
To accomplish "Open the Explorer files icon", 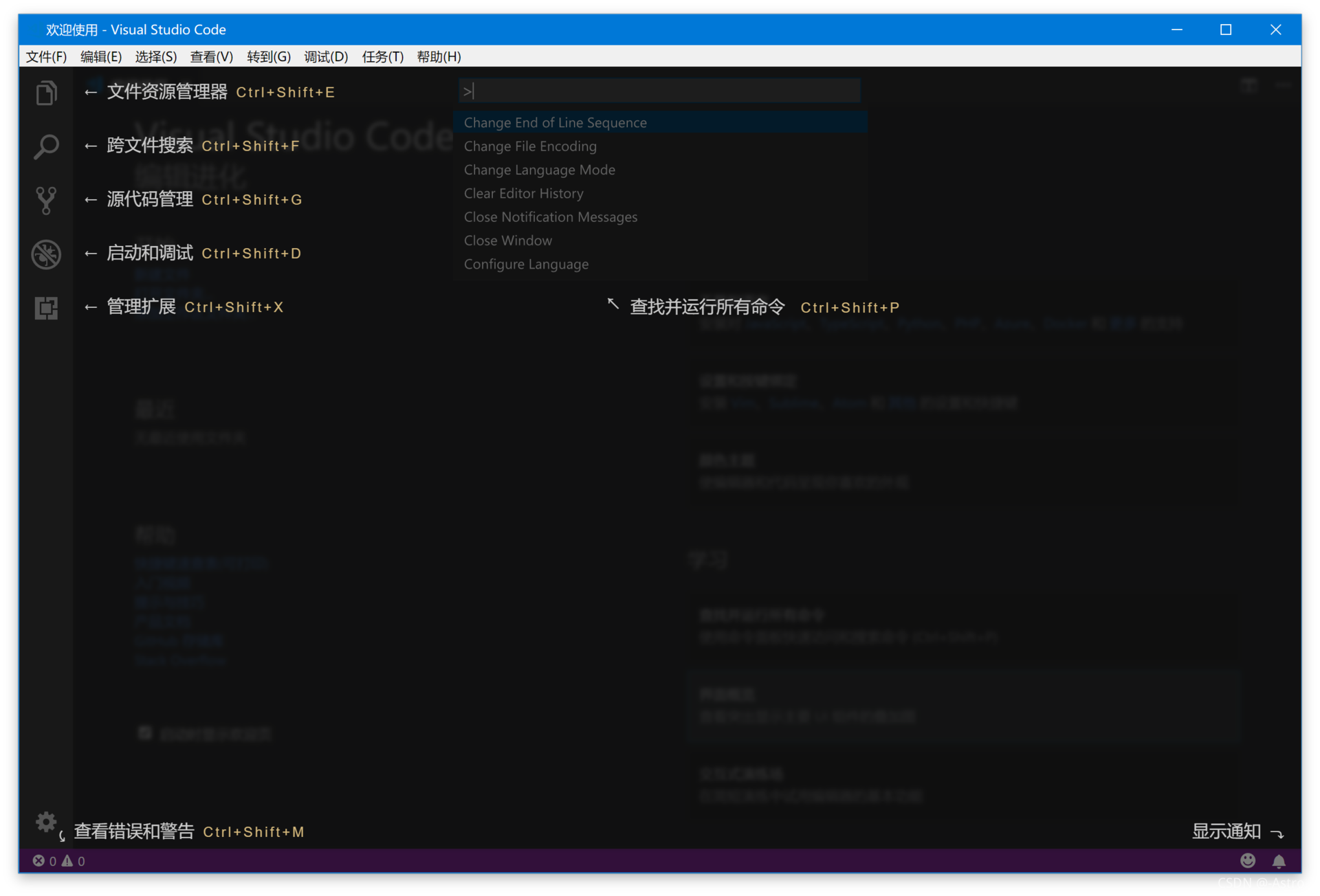I will point(46,93).
